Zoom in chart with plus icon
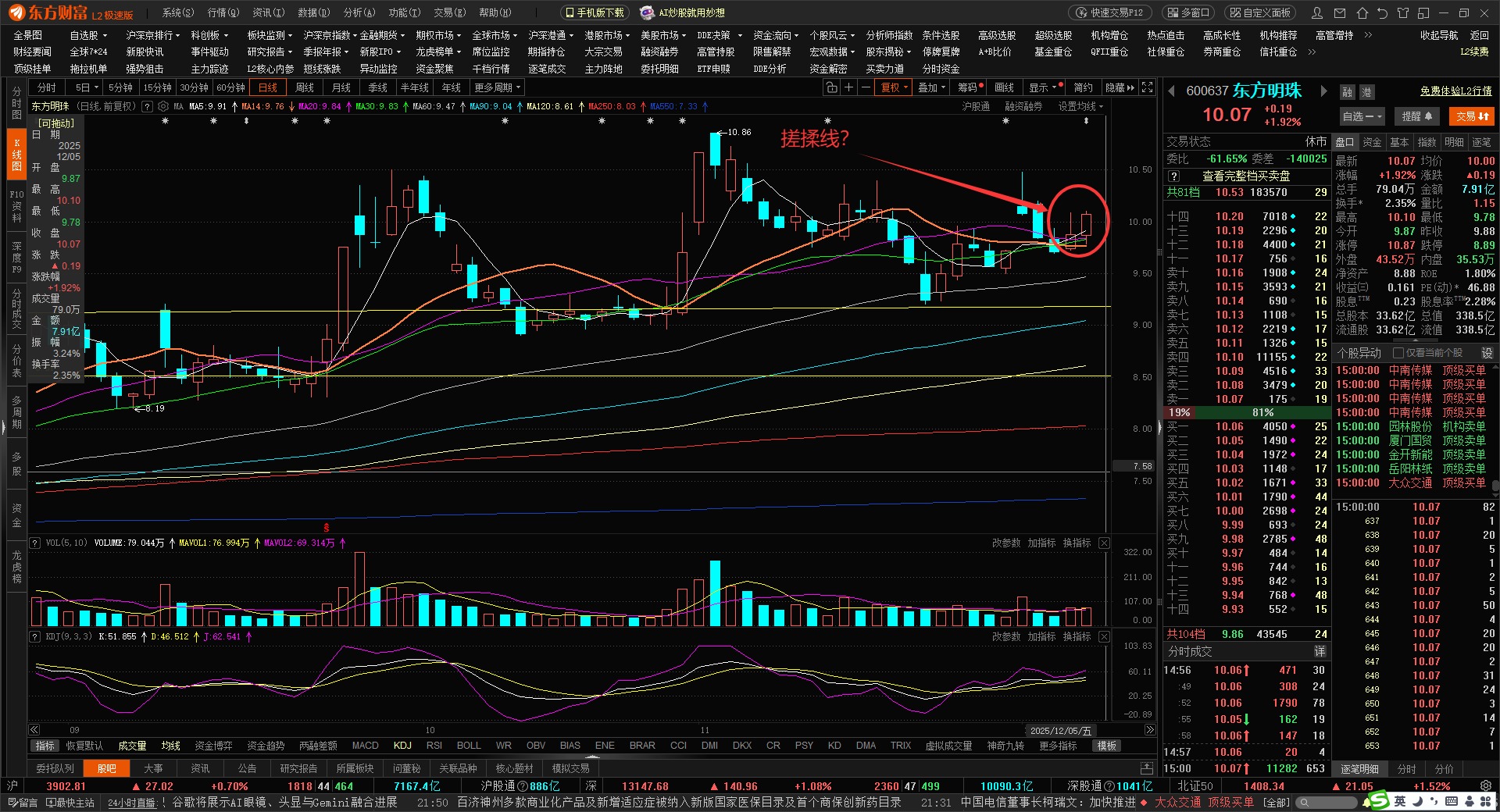 [849, 87]
